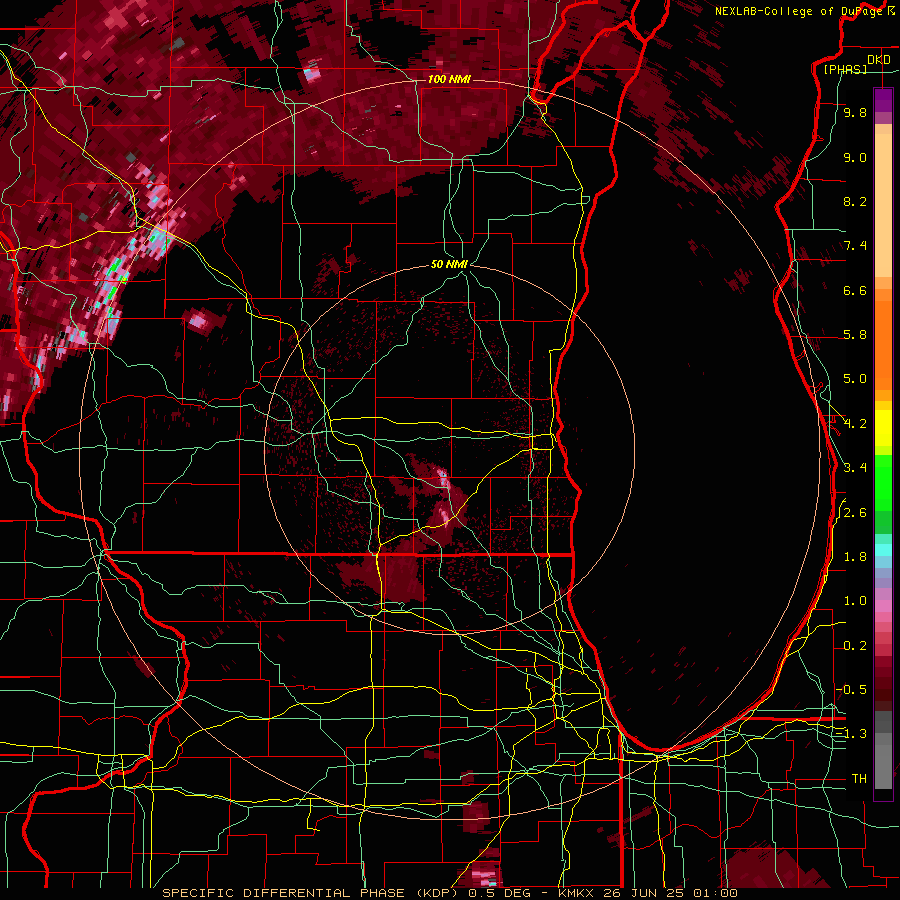
Task: Click the 0.2 value on the color scale
Action: click(x=855, y=646)
